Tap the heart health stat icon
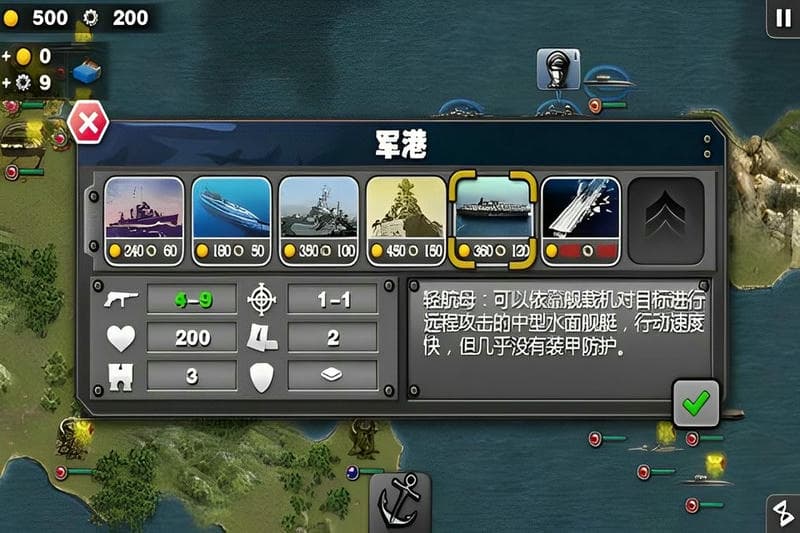 [121, 338]
